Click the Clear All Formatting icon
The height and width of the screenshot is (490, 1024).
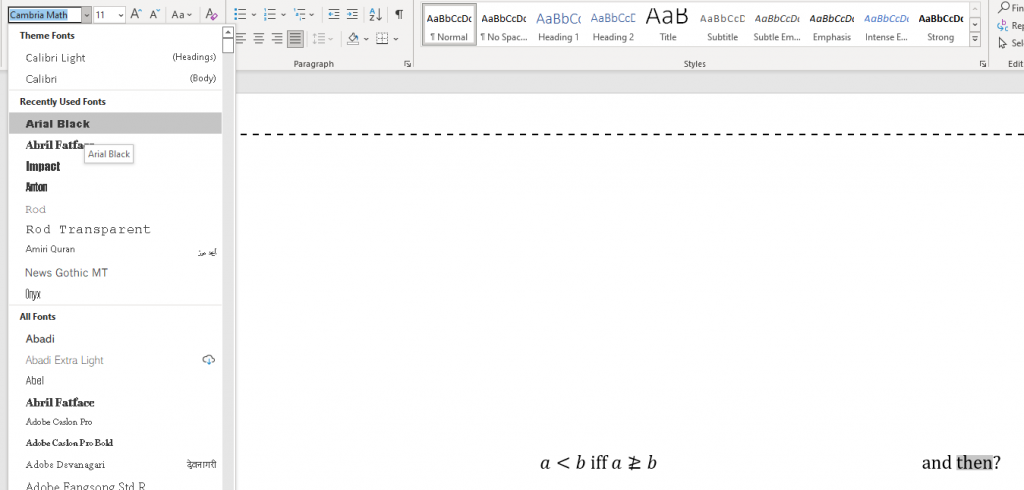(x=210, y=15)
